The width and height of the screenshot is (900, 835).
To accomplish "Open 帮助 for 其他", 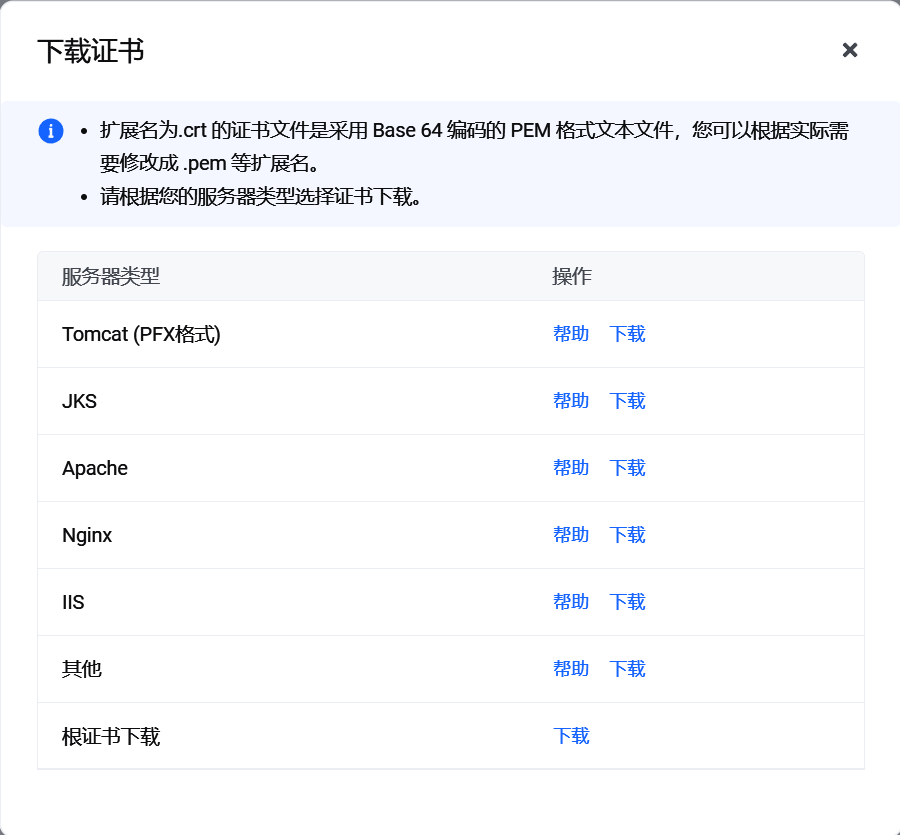I will (x=571, y=669).
